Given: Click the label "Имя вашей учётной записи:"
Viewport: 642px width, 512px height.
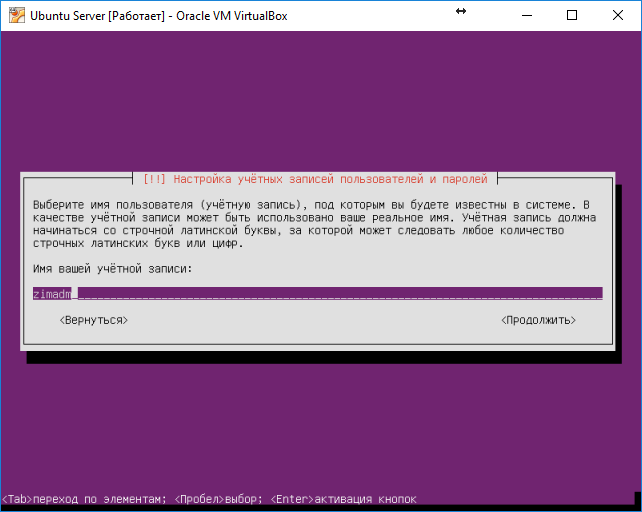Looking at the screenshot, I should click(112, 269).
